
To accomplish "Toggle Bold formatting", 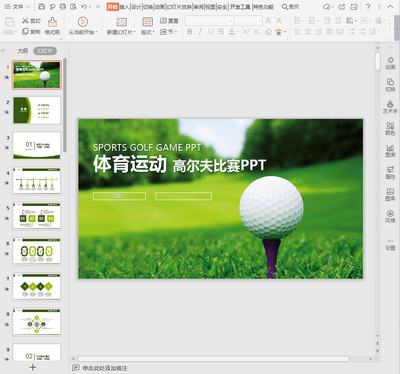I will tap(189, 32).
